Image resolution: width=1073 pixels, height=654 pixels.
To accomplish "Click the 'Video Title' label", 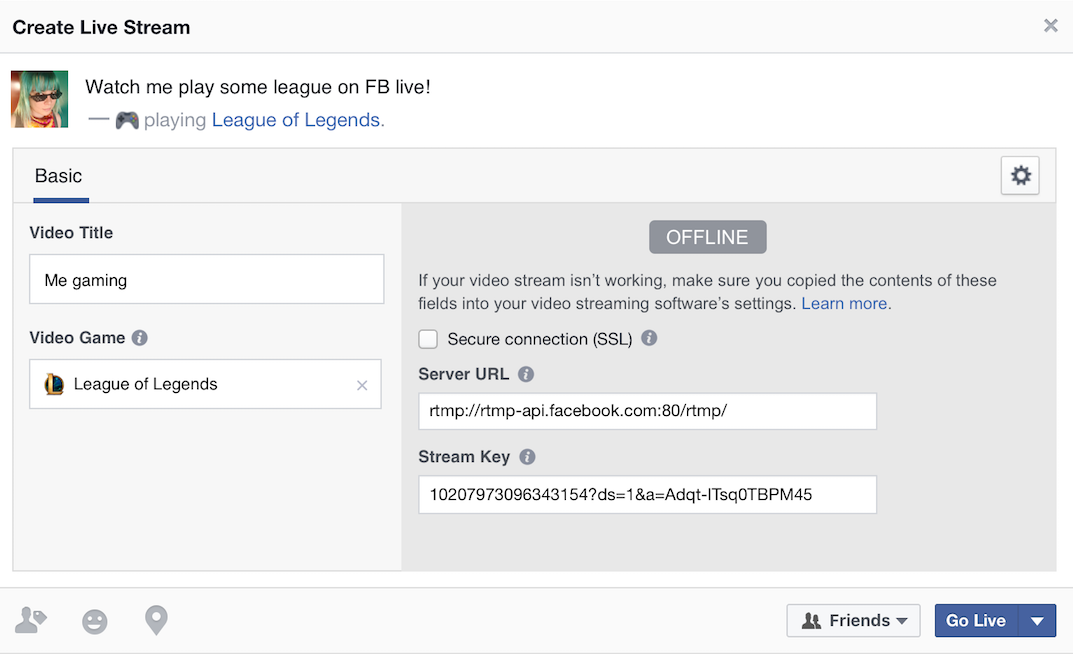I will pyautogui.click(x=71, y=233).
